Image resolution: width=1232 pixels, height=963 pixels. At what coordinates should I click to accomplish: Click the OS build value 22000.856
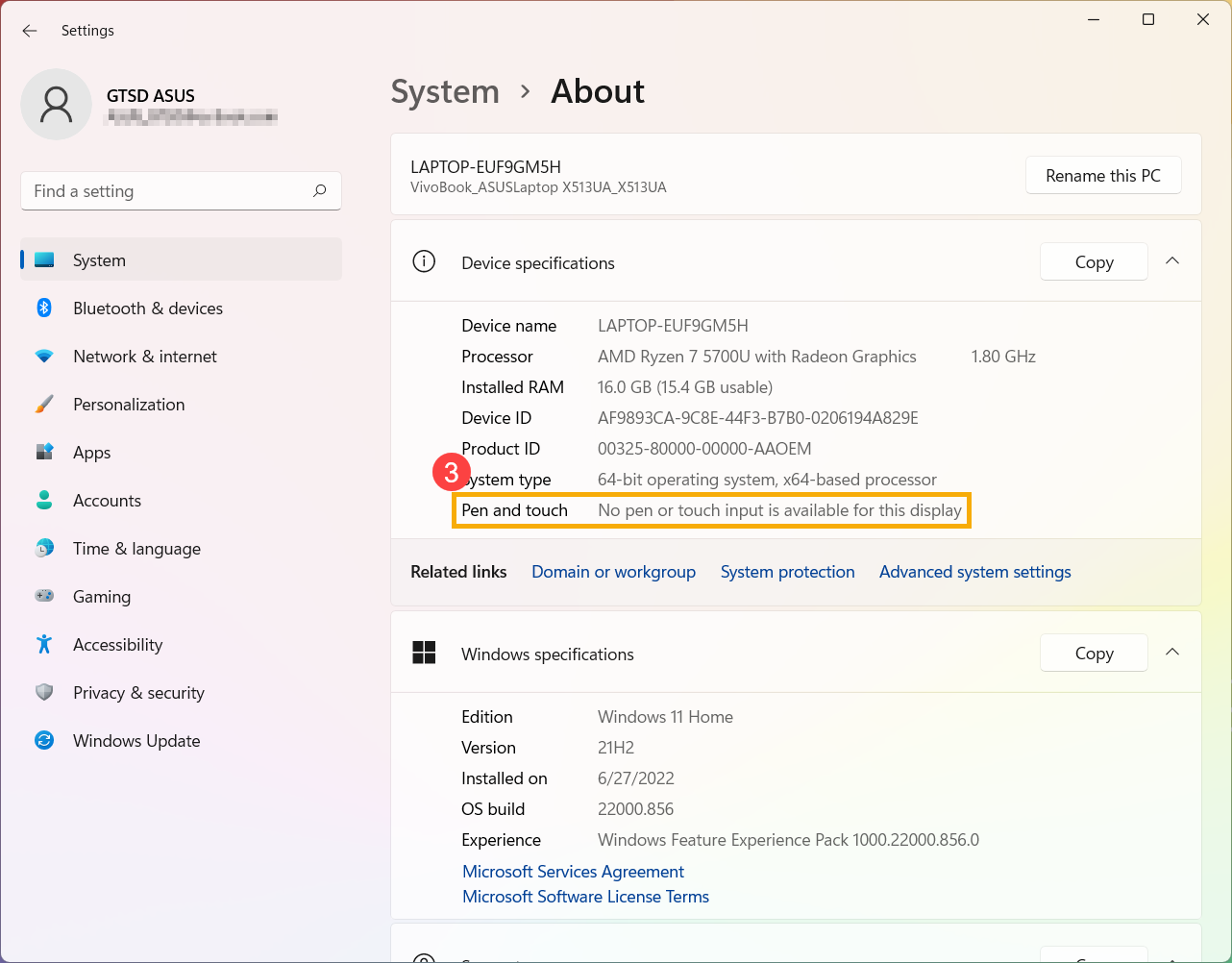636,809
